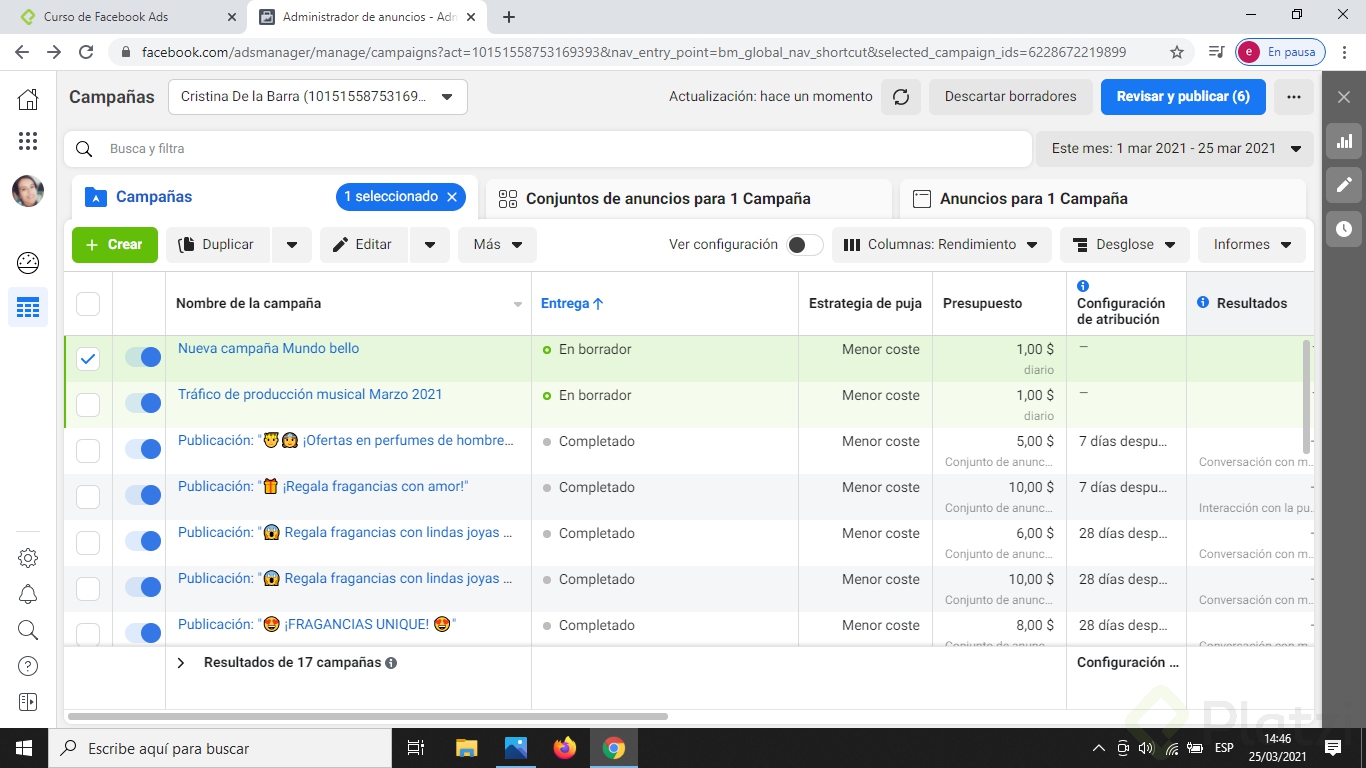
Task: Clear the '1 seleccionado' filter with X
Action: [452, 197]
